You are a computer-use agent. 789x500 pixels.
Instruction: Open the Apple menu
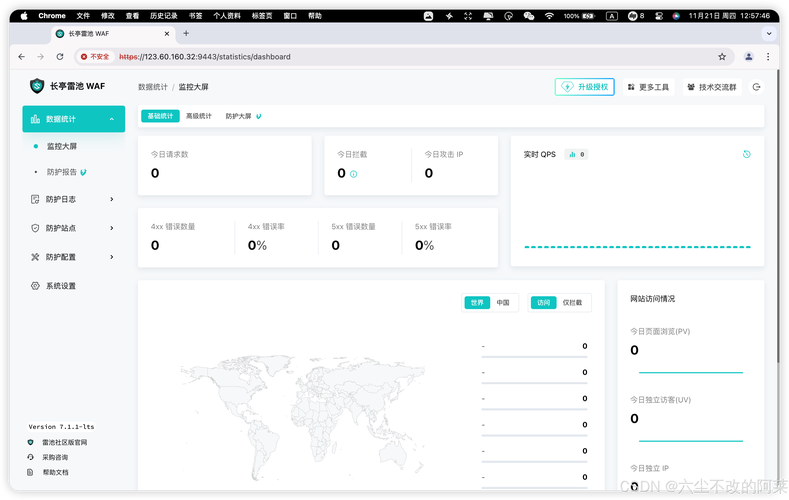pos(24,16)
